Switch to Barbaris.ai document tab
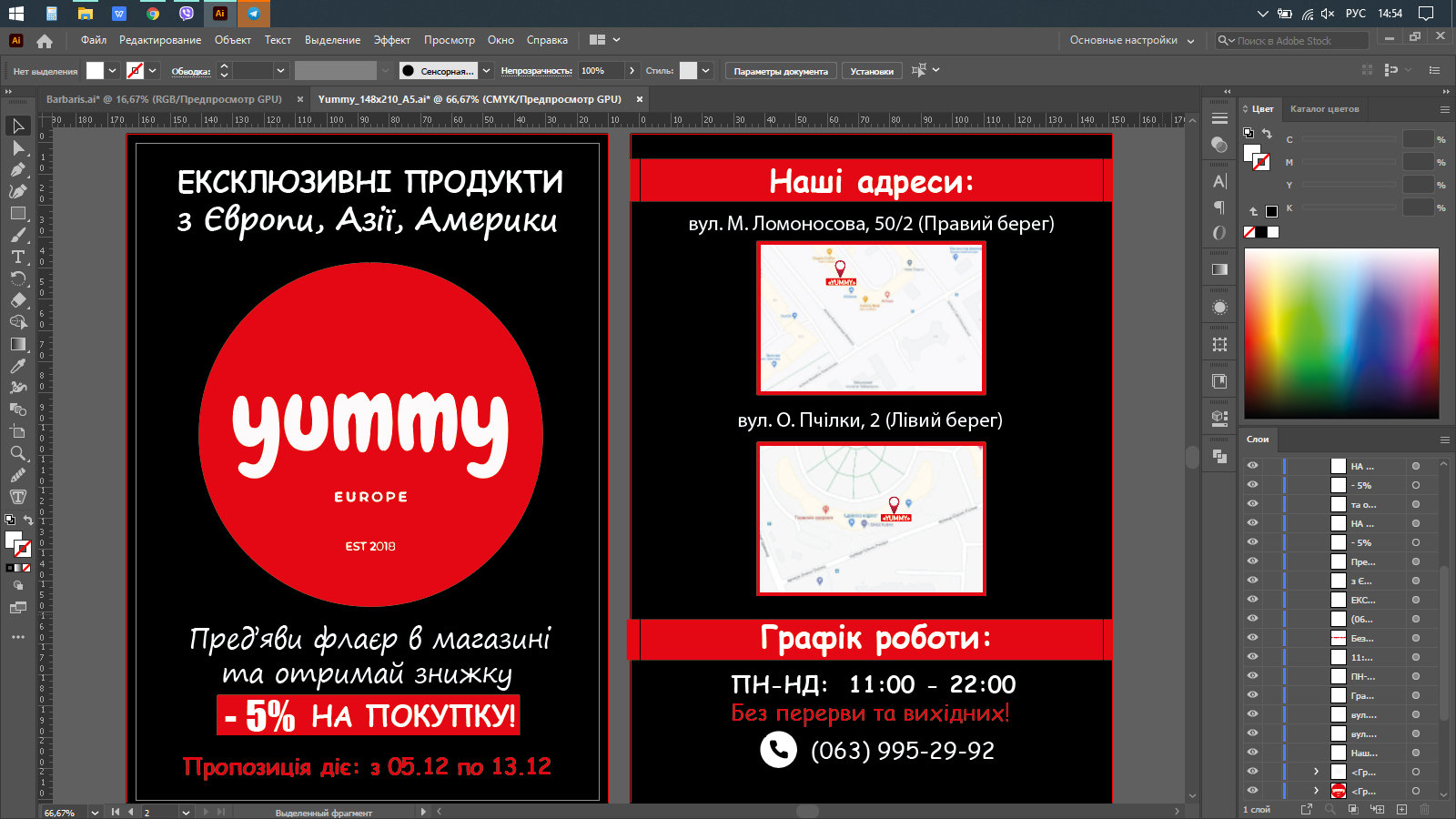Image resolution: width=1456 pixels, height=819 pixels. click(165, 99)
